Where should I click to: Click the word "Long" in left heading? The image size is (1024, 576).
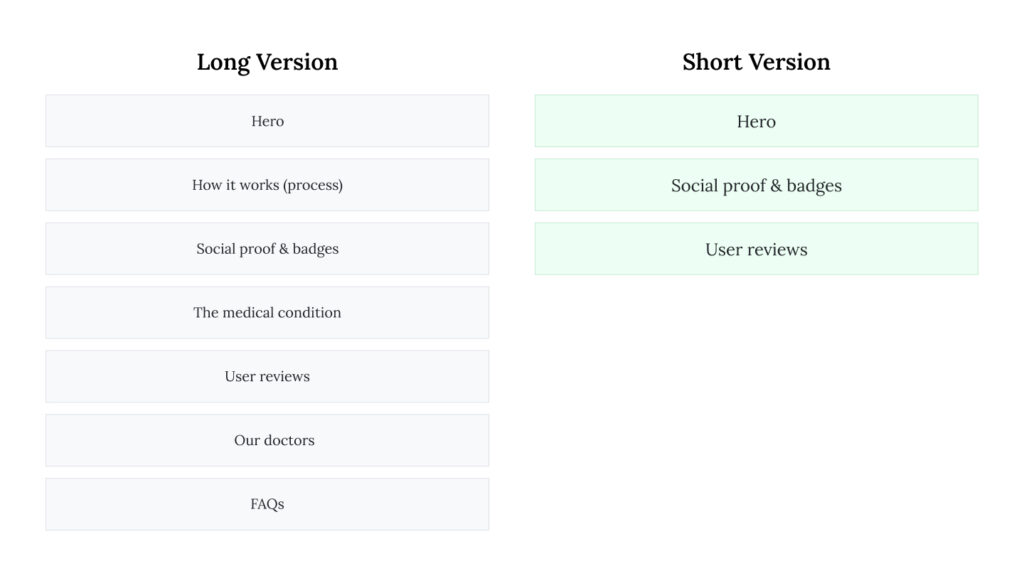[223, 63]
